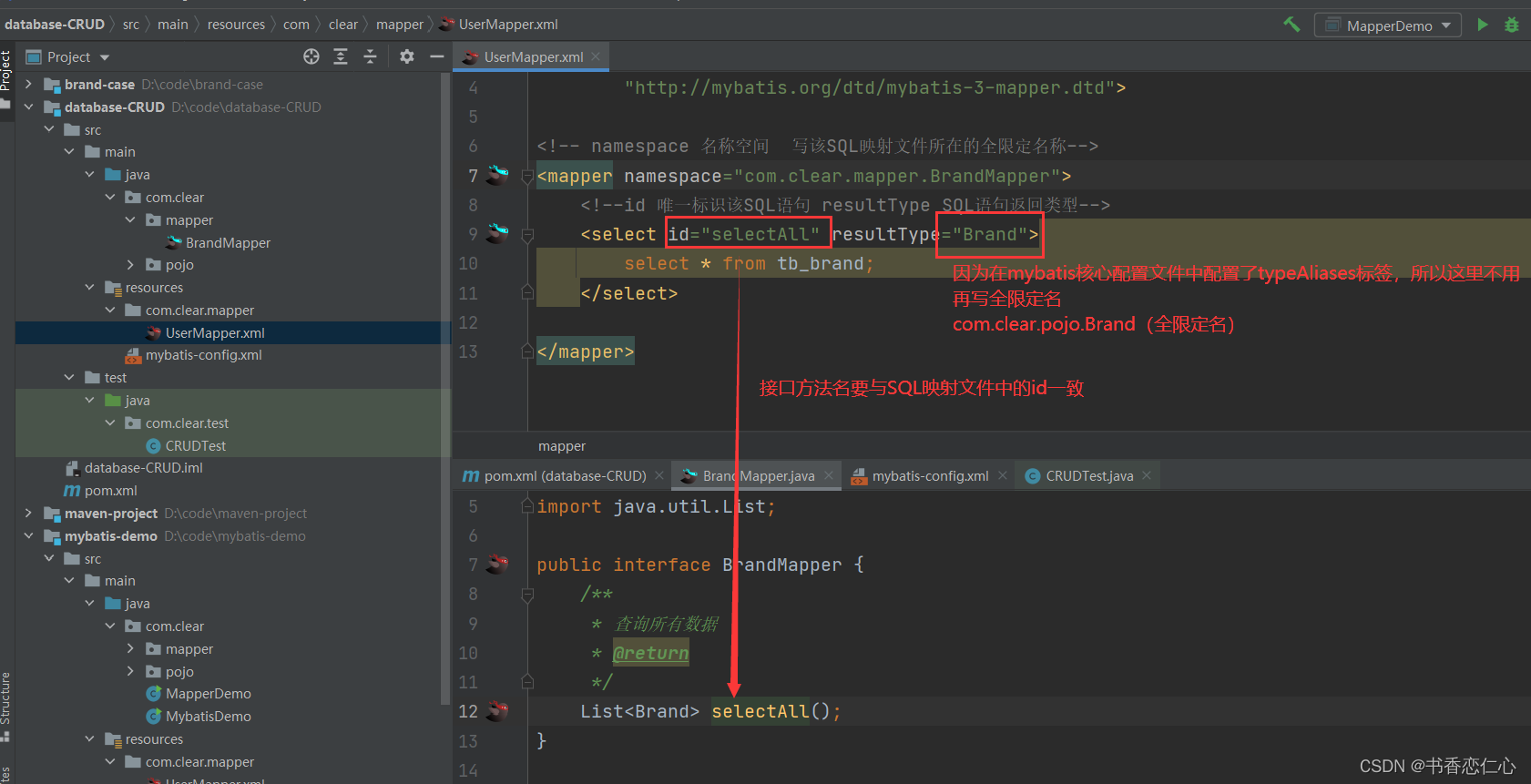Image resolution: width=1531 pixels, height=784 pixels.
Task: Click the Collapse All icon in Project panel
Action: coord(370,56)
